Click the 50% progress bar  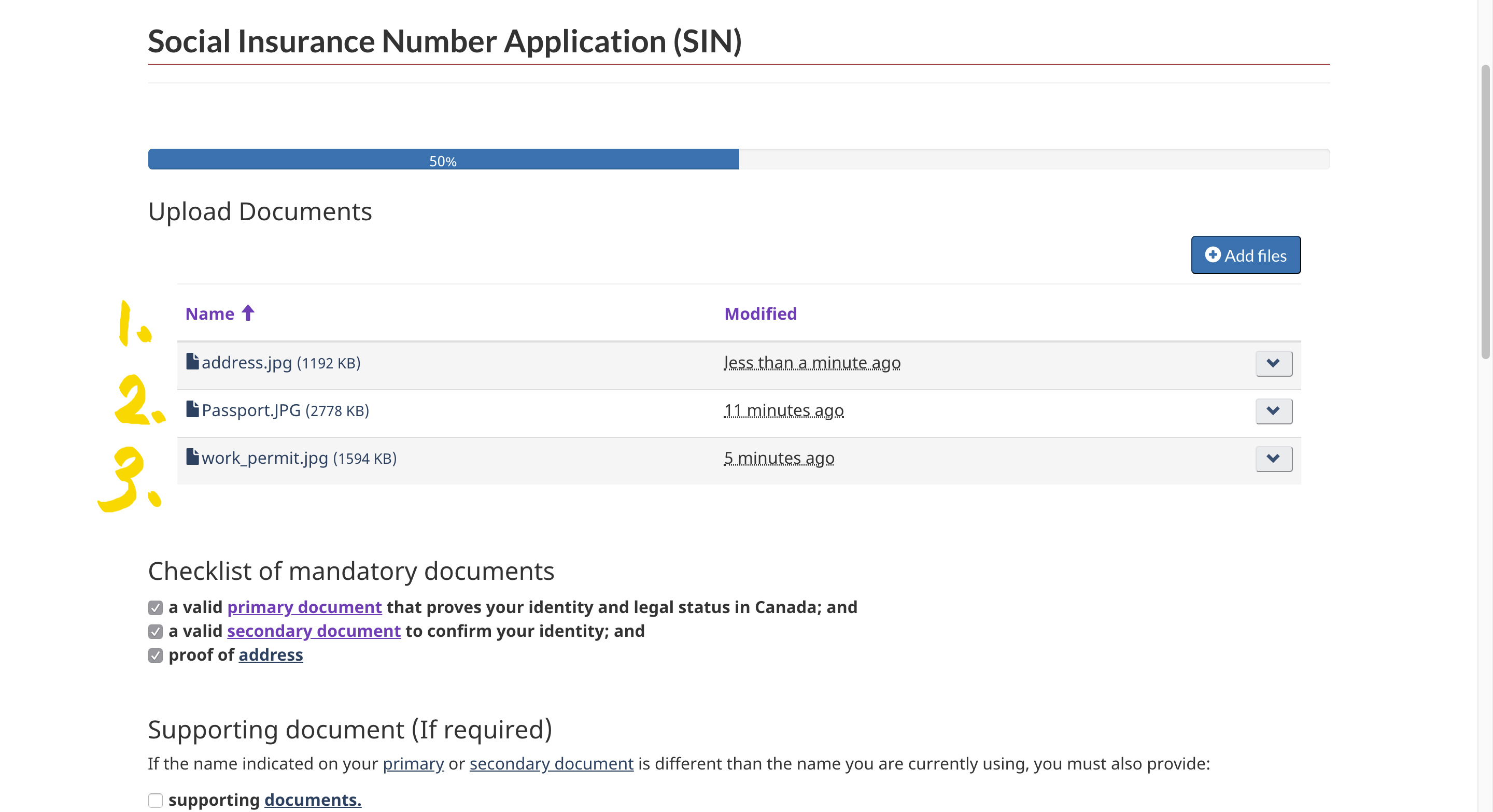coord(739,159)
